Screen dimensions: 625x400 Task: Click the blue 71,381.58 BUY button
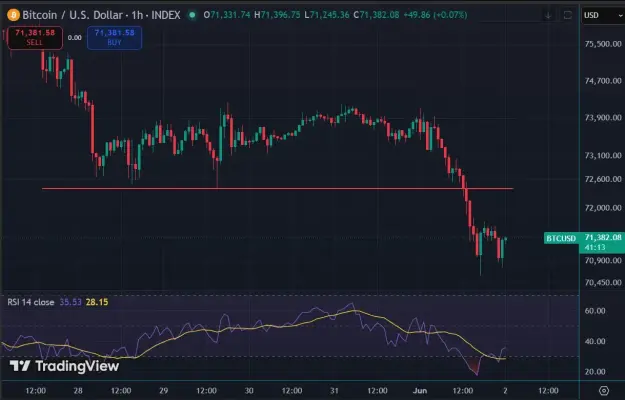click(114, 38)
